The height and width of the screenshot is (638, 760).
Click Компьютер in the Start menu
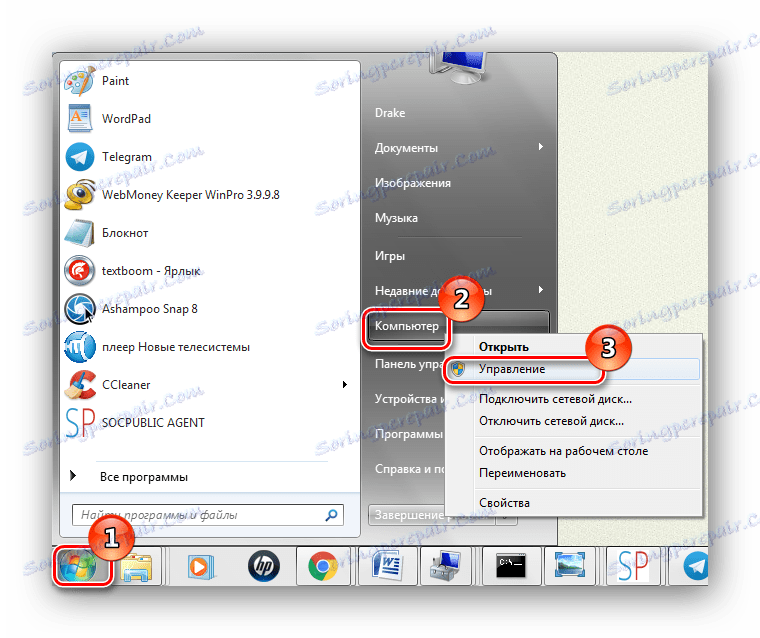tap(407, 326)
